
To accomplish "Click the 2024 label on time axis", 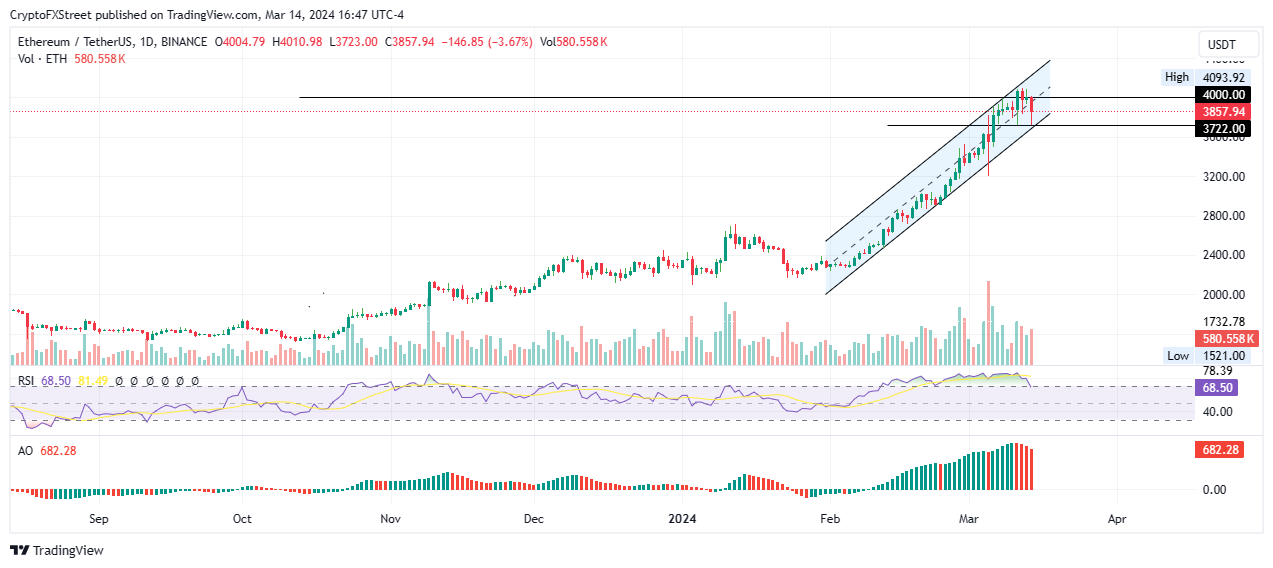I will [683, 519].
